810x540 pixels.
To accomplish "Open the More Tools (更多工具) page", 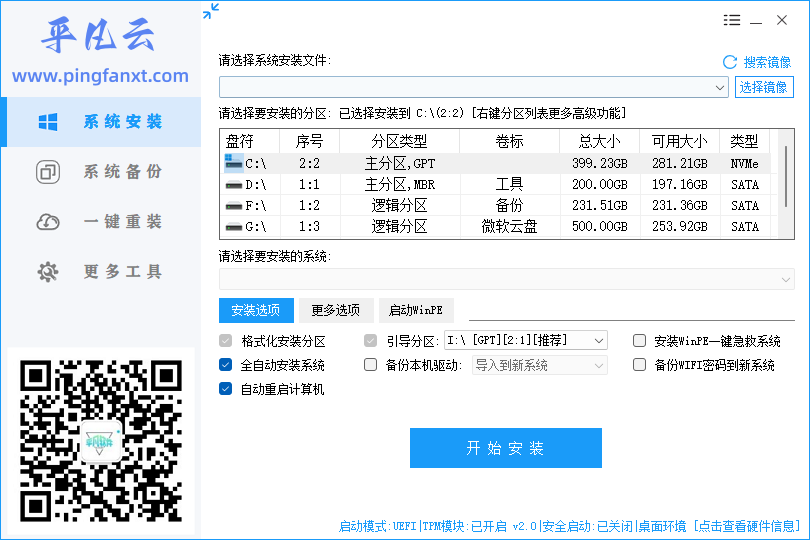I will (x=101, y=271).
